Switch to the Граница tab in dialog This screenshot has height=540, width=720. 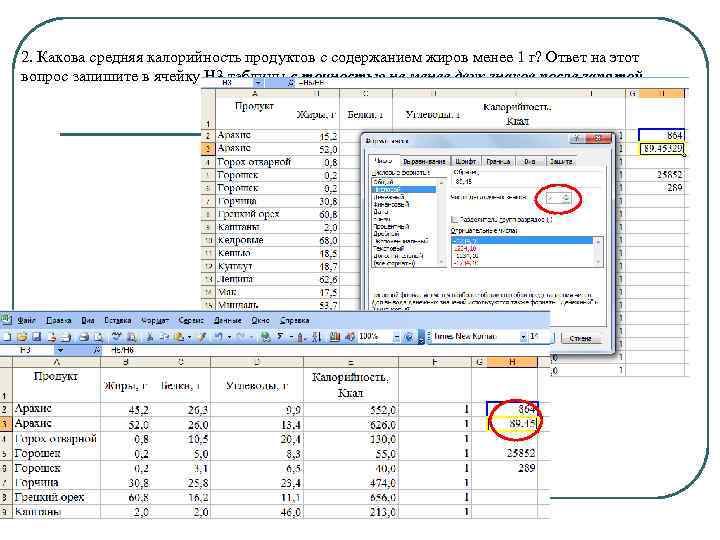point(498,162)
